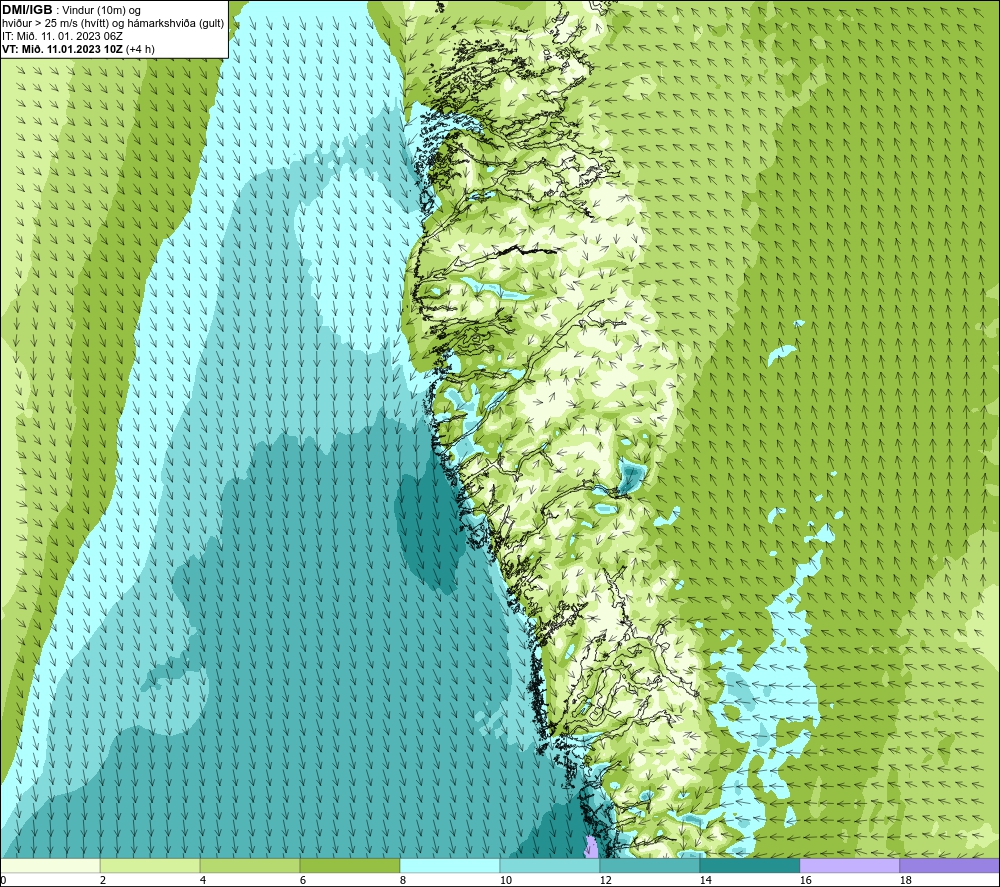Click the initial time 'IT: Mið. 11. 01. 2023 06Z'

(62, 36)
